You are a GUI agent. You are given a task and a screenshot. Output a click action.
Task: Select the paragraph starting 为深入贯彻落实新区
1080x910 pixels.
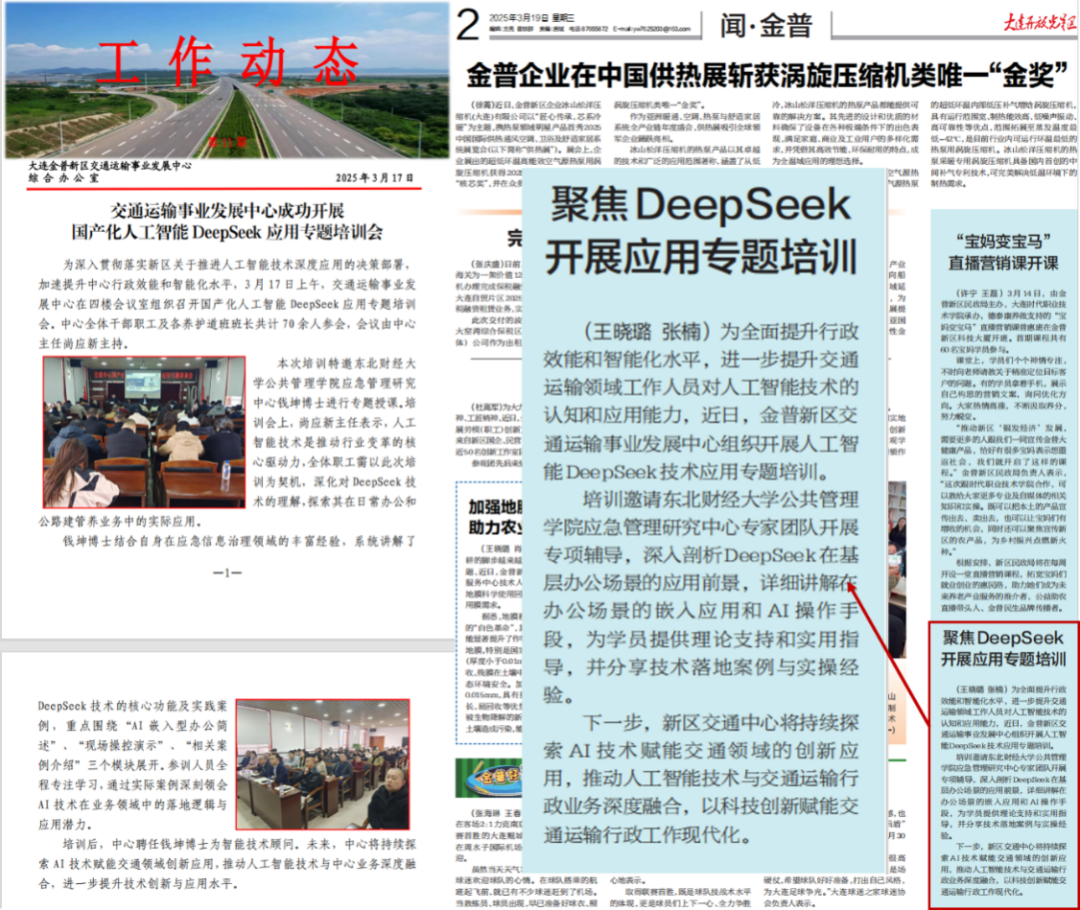[227, 304]
